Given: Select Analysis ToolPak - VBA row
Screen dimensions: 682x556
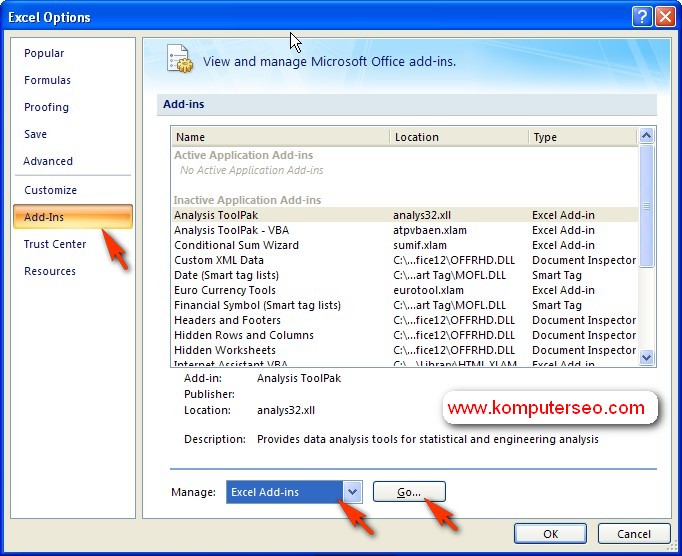Looking at the screenshot, I should pyautogui.click(x=405, y=230).
